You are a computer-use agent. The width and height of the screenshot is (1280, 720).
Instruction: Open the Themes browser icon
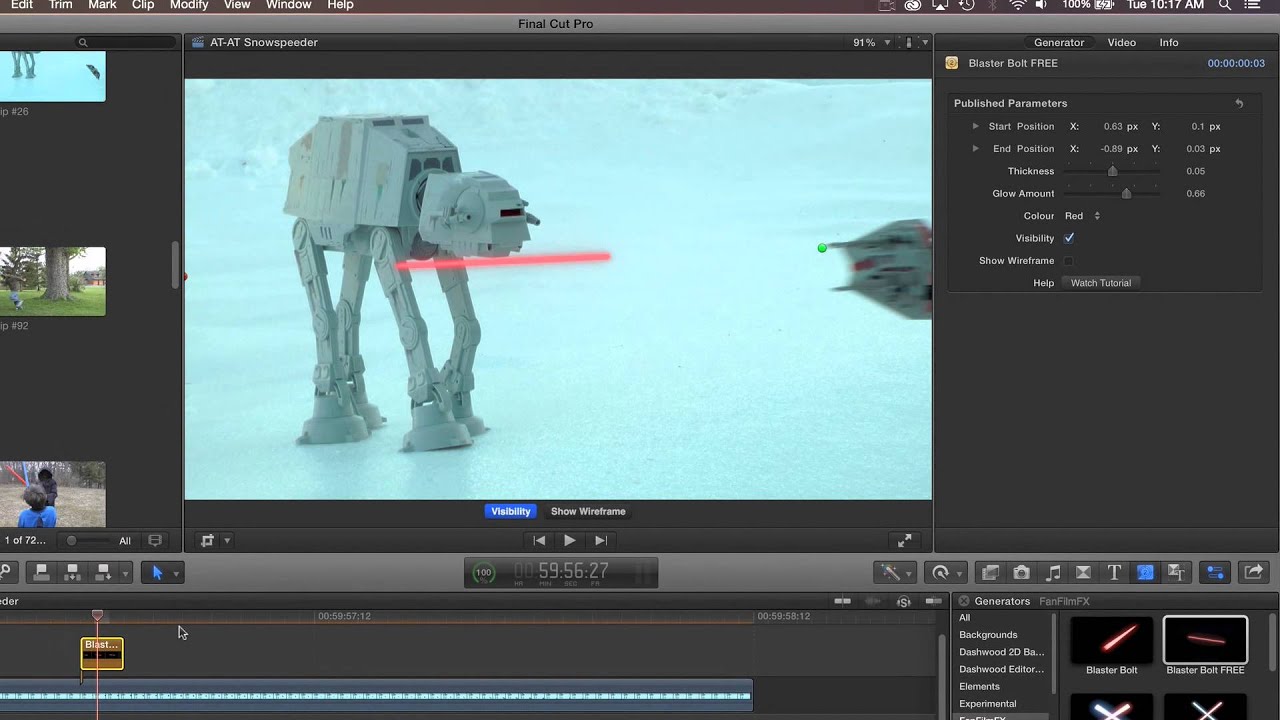[1176, 572]
